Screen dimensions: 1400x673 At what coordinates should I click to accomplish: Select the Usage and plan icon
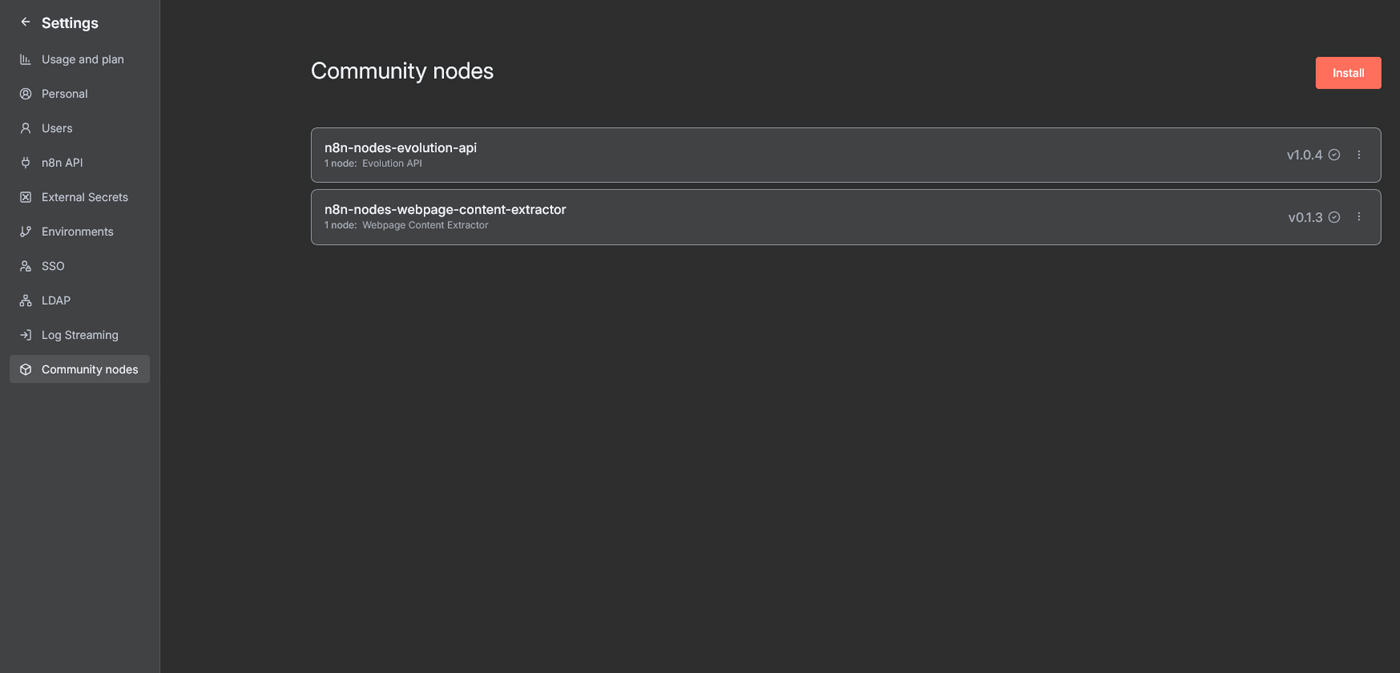[24, 59]
